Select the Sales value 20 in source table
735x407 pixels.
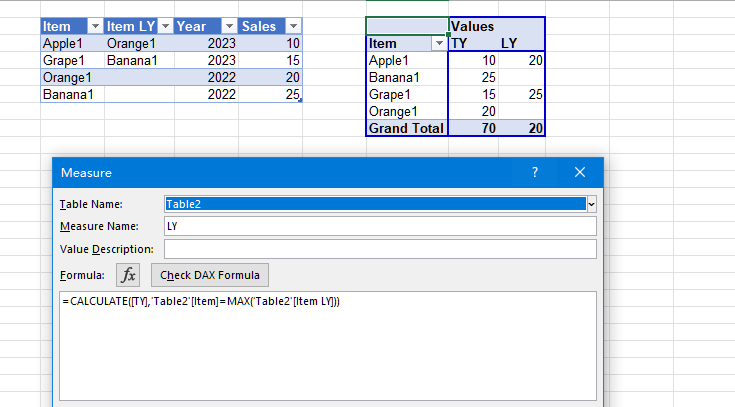[270, 77]
